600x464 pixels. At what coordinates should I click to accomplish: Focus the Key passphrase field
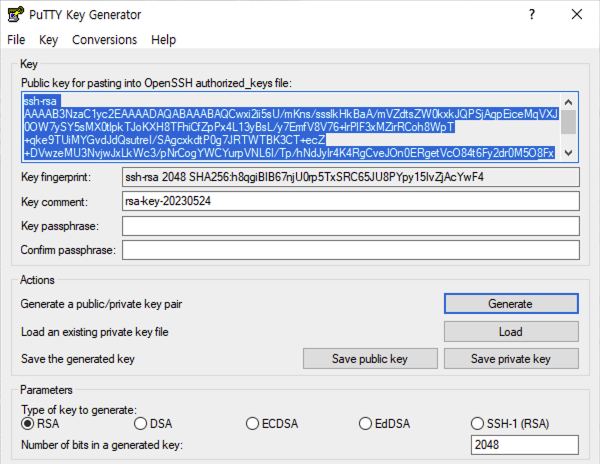tap(349, 225)
